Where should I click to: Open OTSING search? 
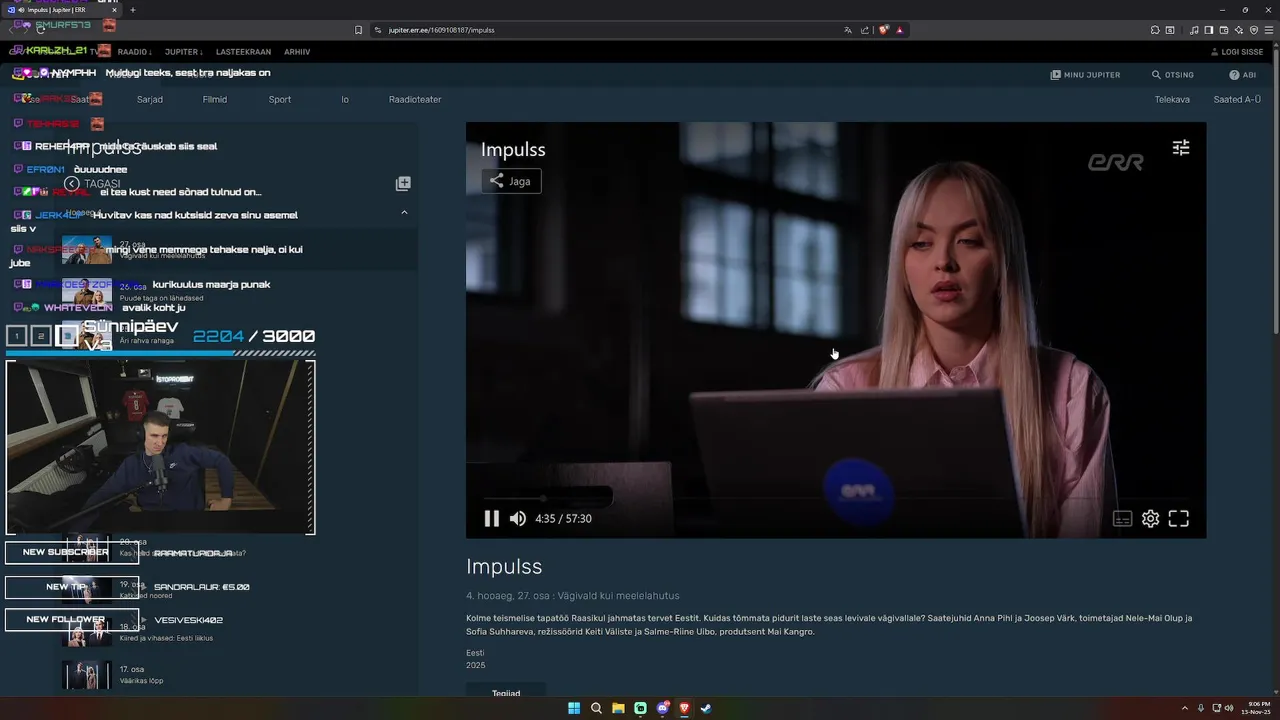click(x=1173, y=75)
